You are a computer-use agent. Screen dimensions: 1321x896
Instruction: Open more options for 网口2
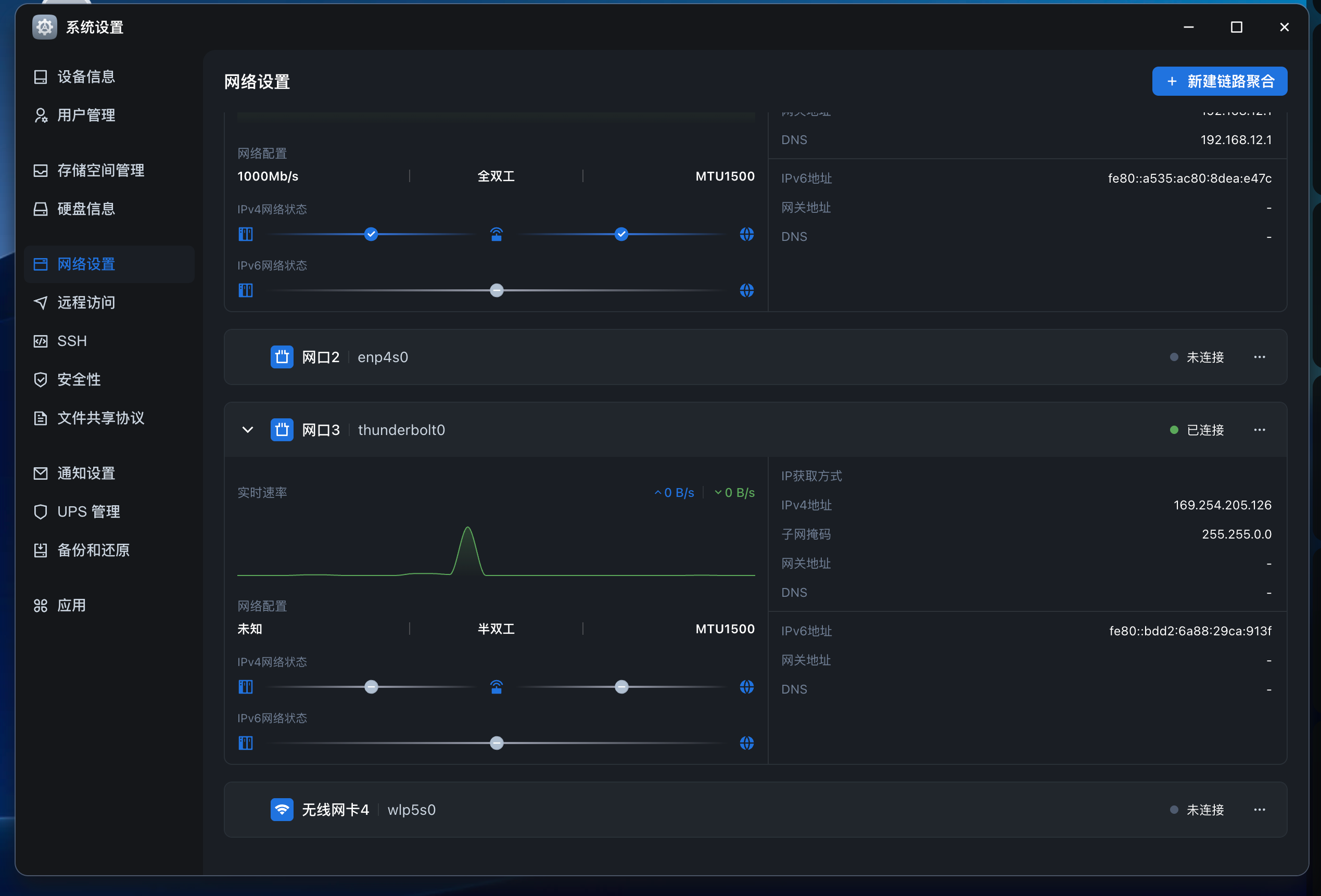[1259, 357]
